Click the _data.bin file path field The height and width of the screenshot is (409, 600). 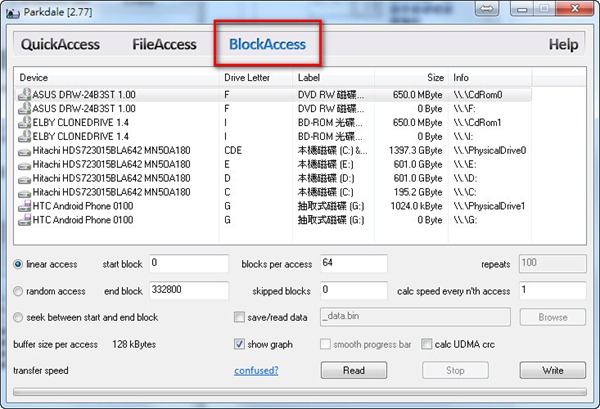[x=415, y=317]
